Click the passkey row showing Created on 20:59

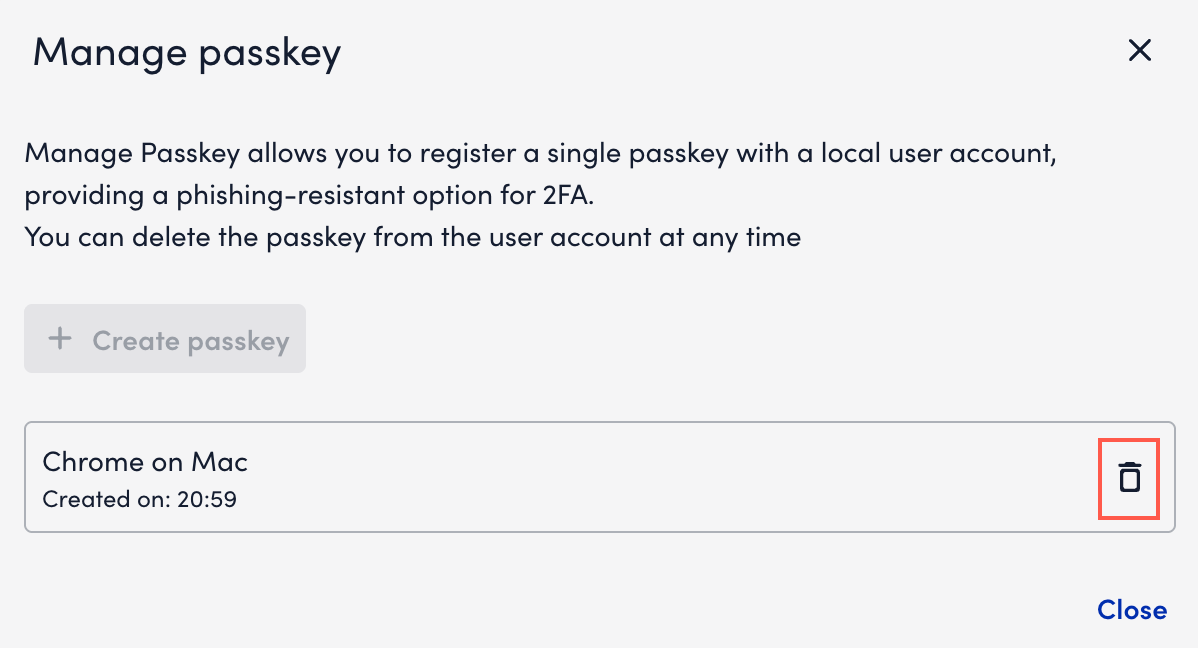[600, 477]
